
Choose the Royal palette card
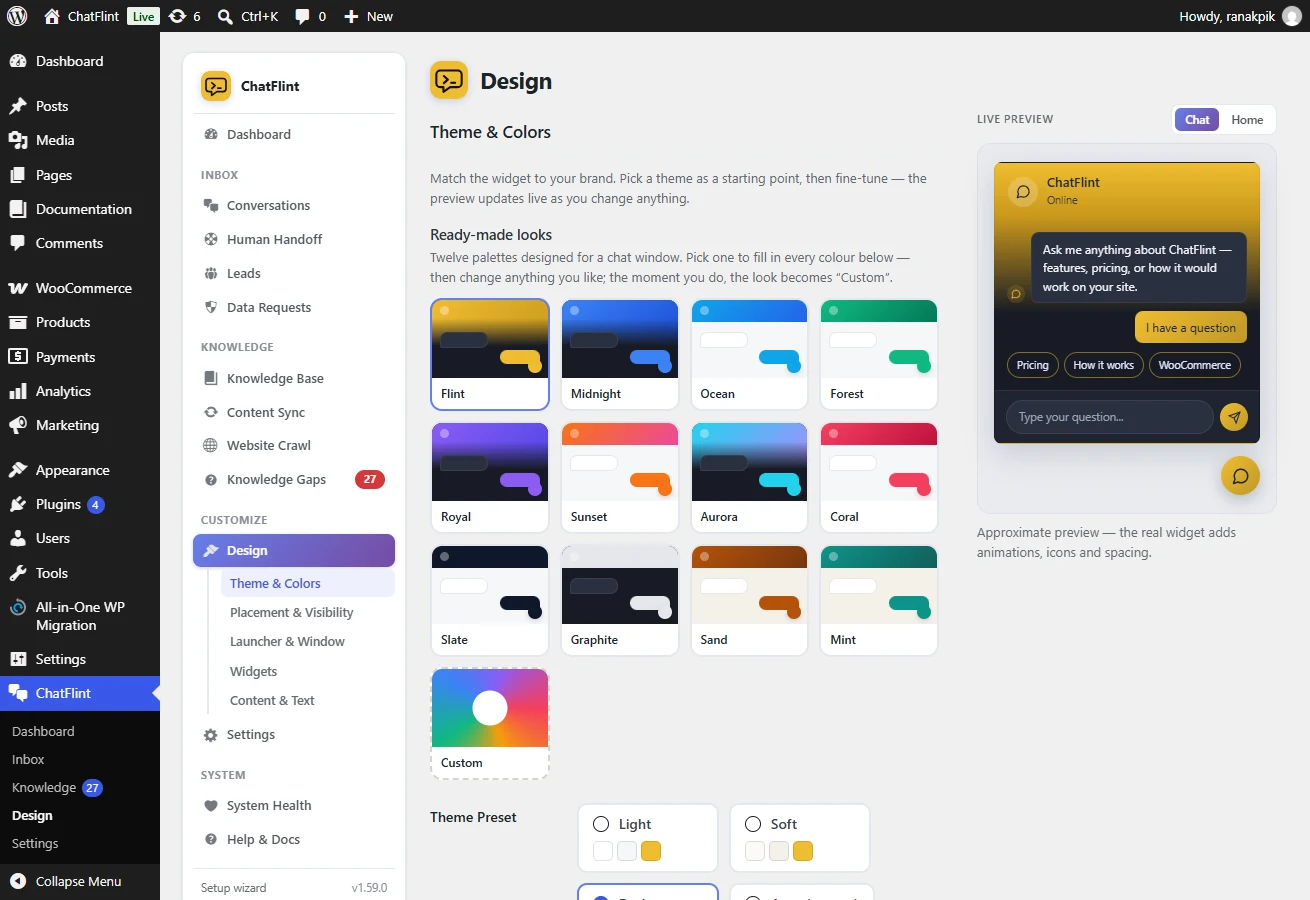pos(490,478)
